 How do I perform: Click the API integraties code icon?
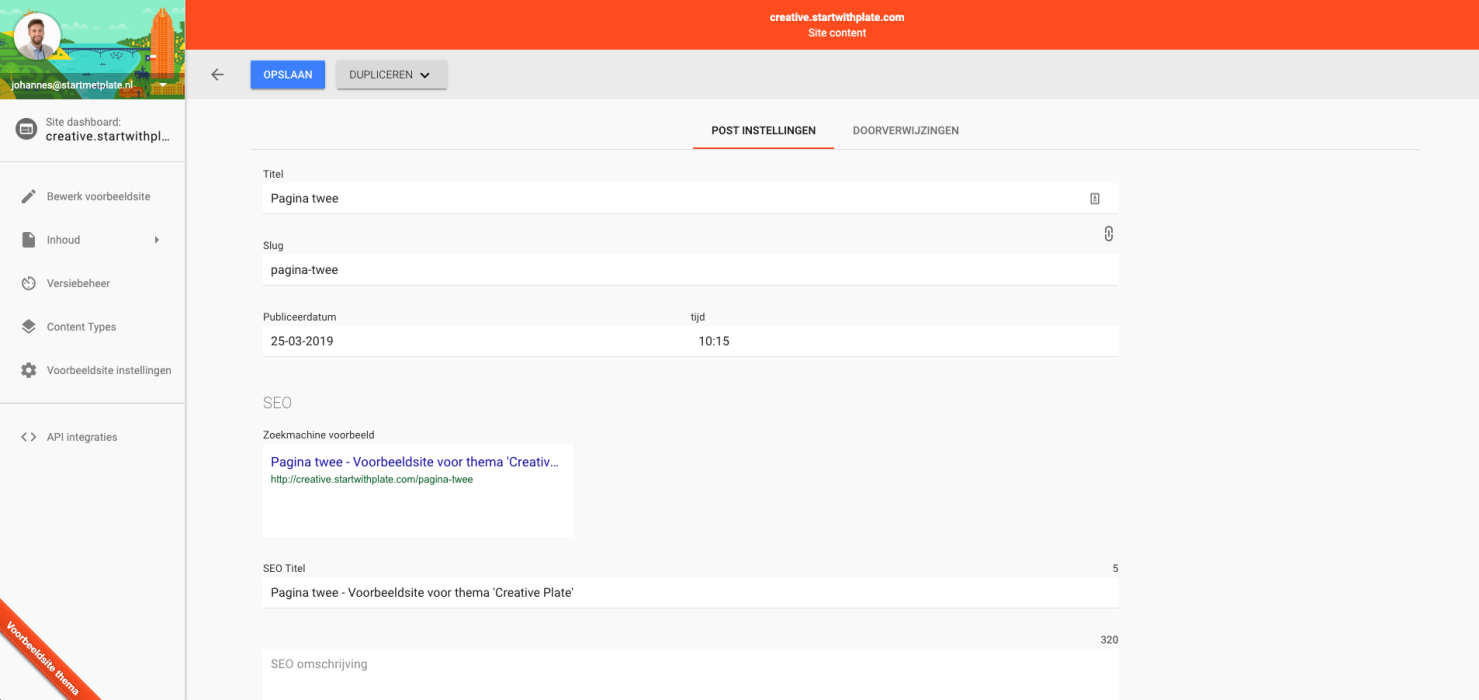(29, 437)
